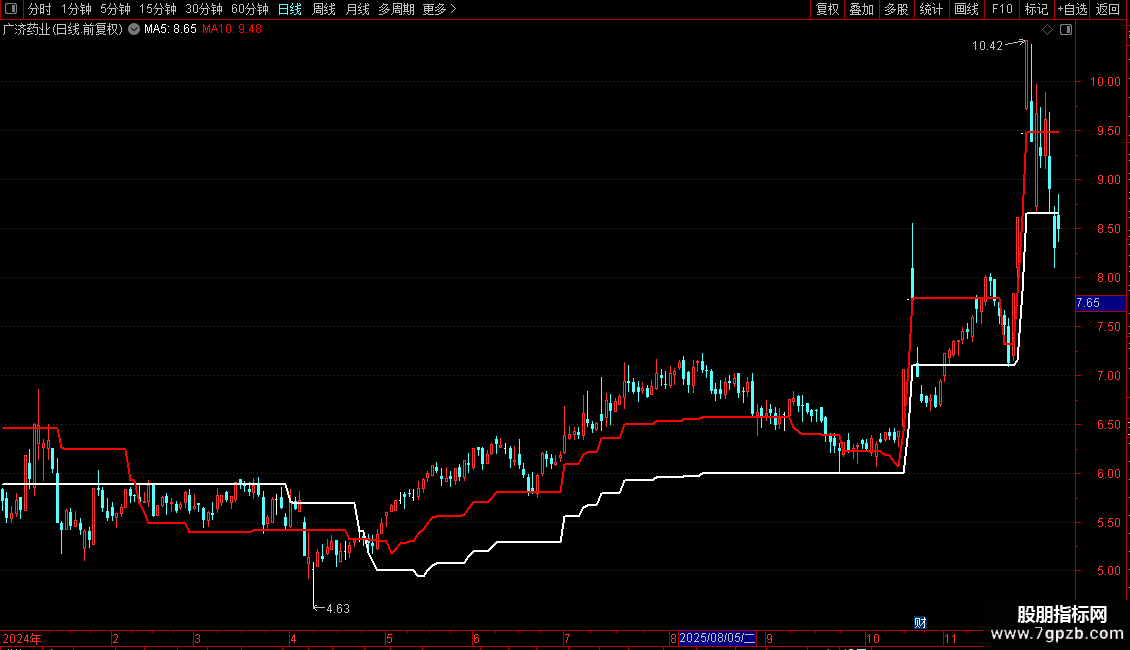Select the 30分钟 period

[204, 9]
